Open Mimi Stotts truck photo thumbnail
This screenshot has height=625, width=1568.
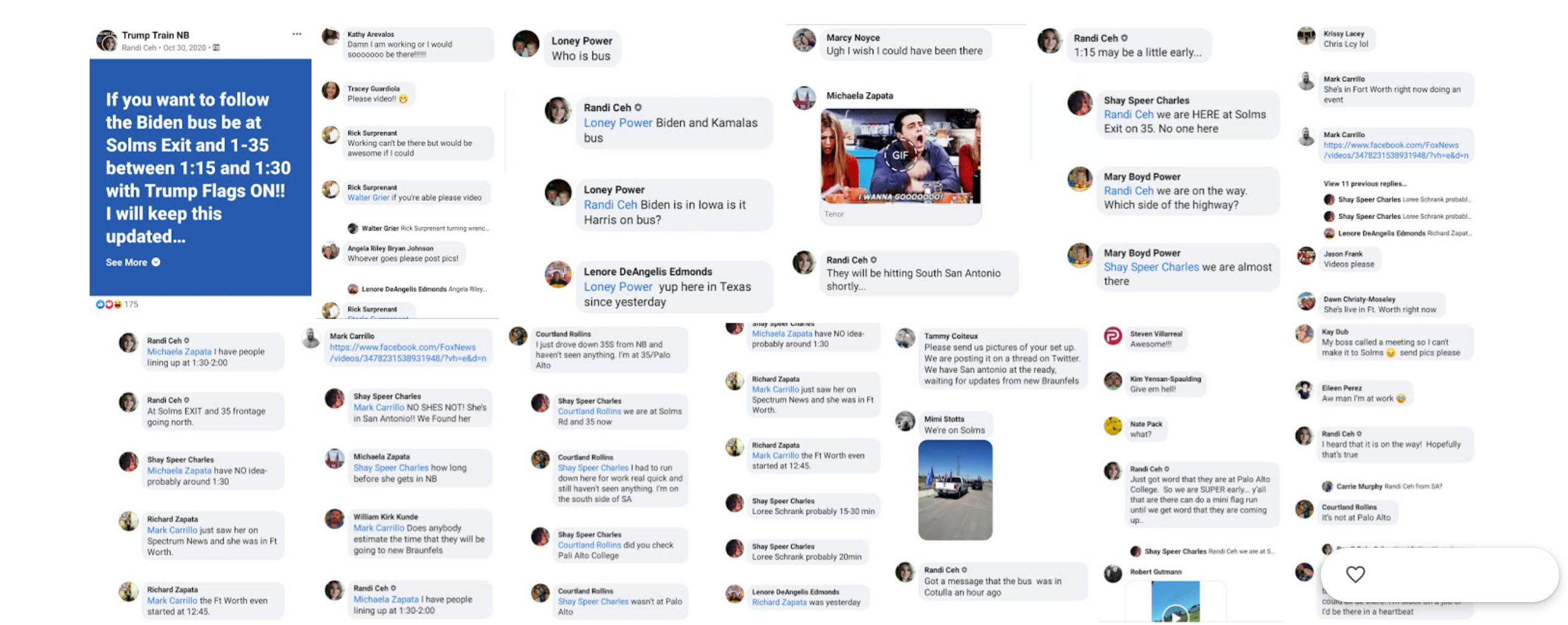click(x=955, y=490)
